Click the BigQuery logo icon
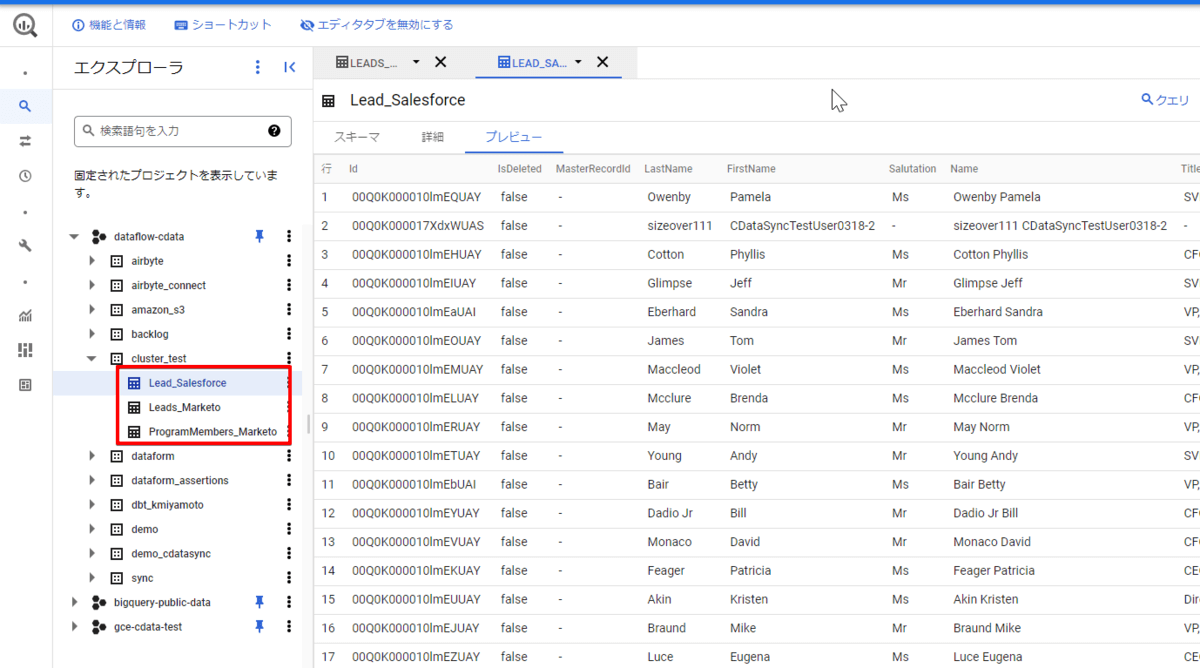Image resolution: width=1200 pixels, height=668 pixels. pyautogui.click(x=25, y=25)
